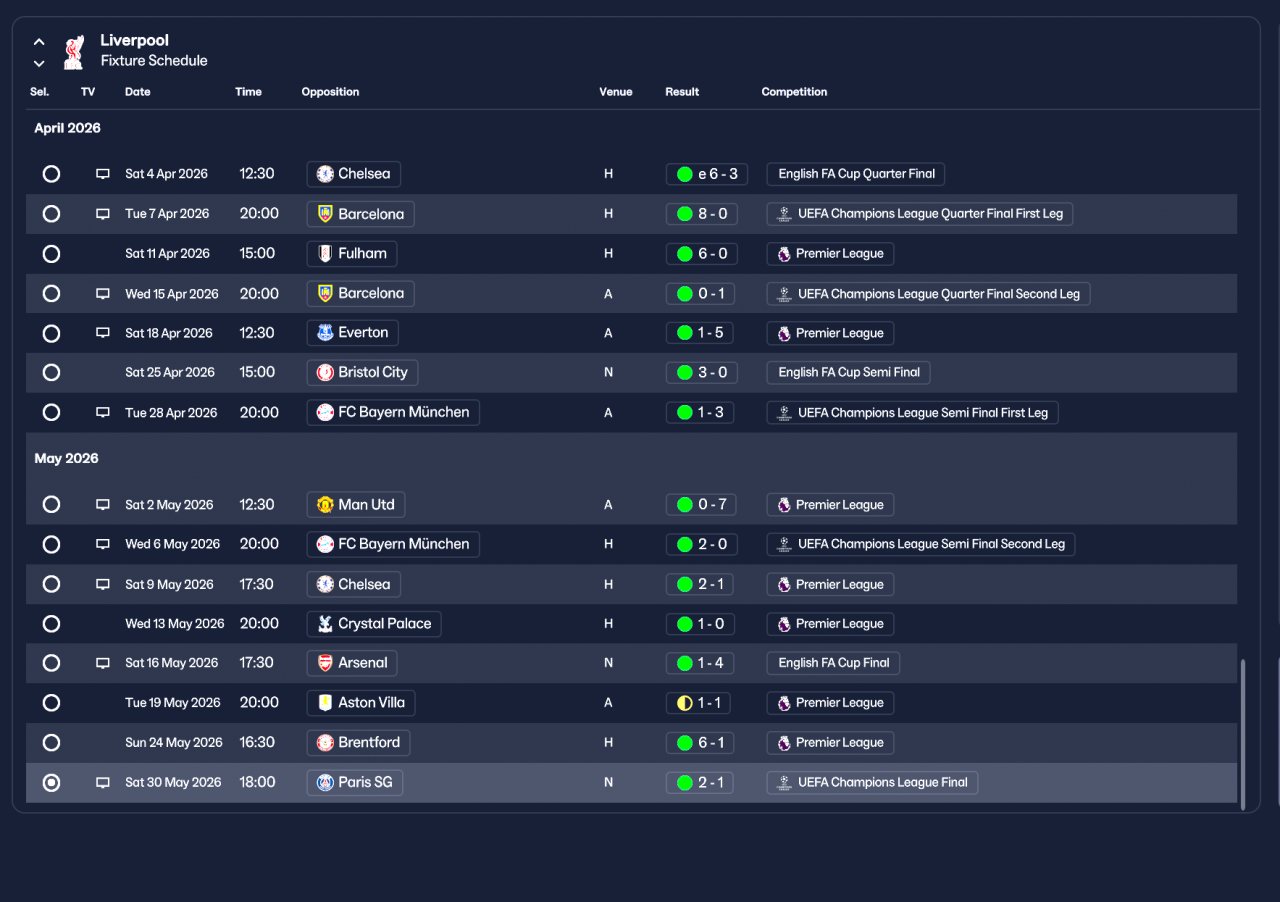Click the down chevron next to Liverpool
The image size is (1280, 902).
coord(39,63)
